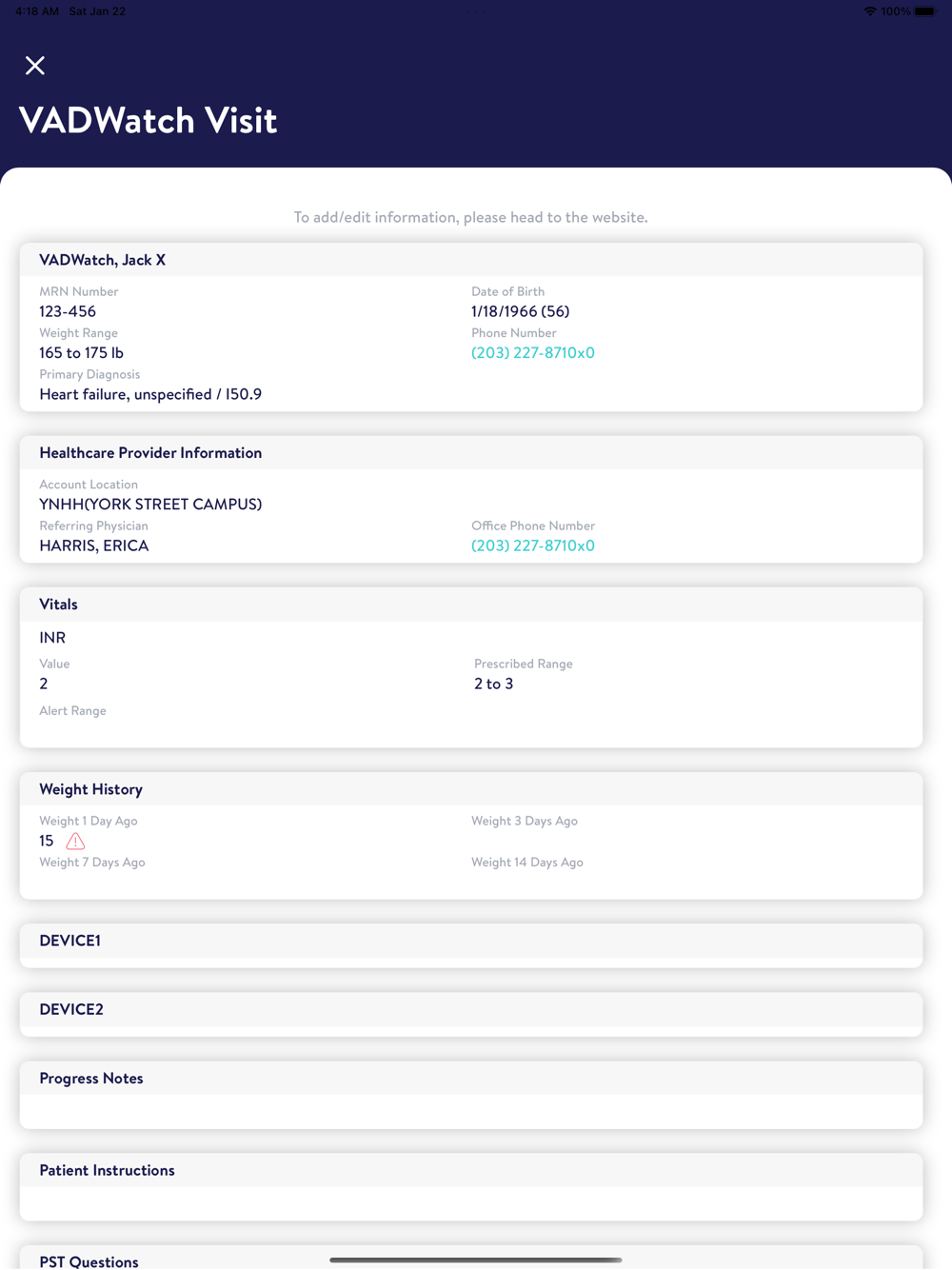Screen dimensions: 952x1270
Task: Call the Office Phone Number link
Action: 533,546
